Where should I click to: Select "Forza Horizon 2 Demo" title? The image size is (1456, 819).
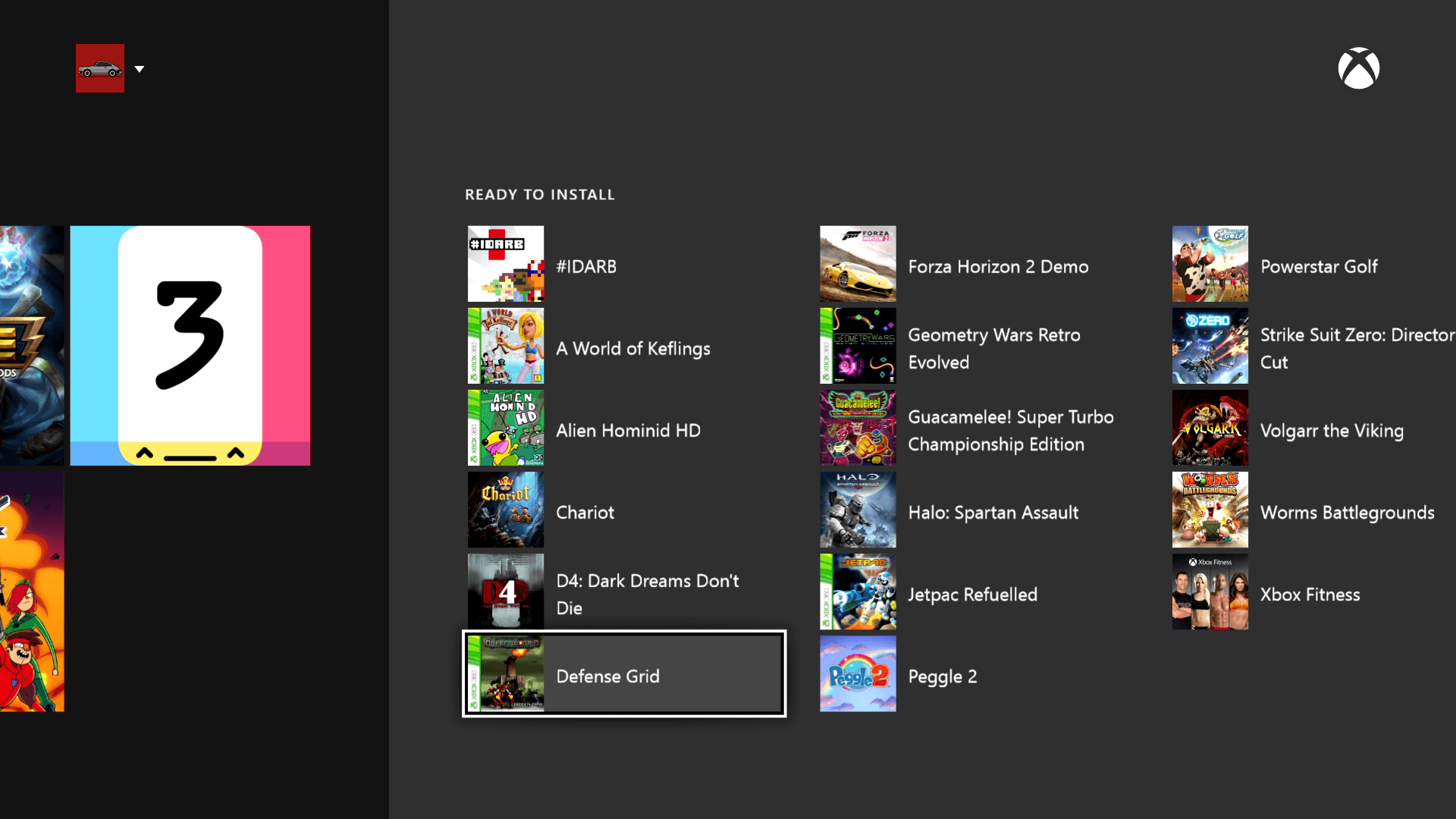[998, 267]
